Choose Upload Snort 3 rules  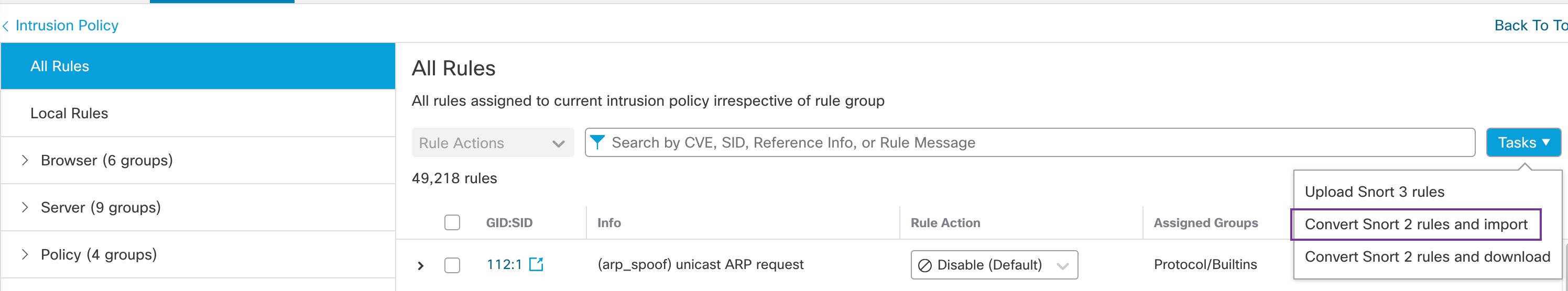pos(1374,192)
